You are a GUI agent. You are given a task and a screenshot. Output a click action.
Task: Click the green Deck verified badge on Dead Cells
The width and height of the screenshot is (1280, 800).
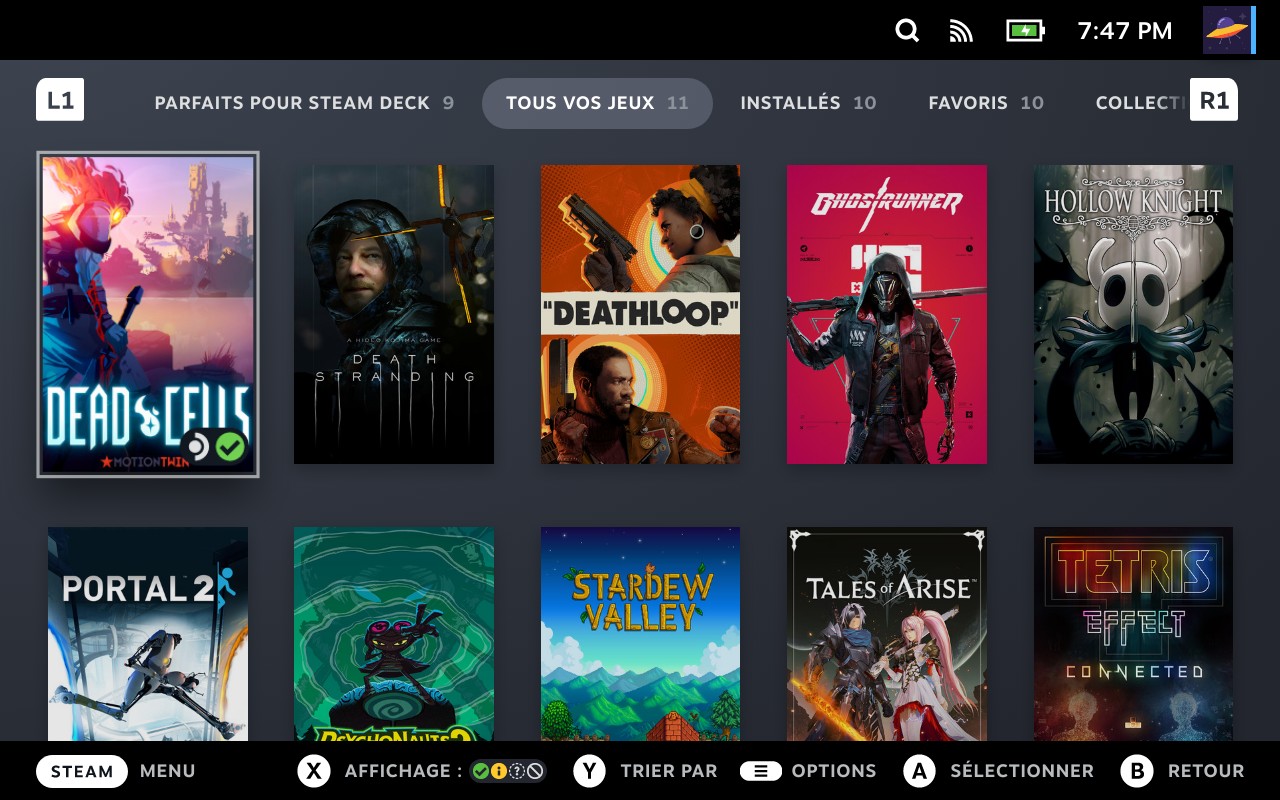tap(231, 446)
